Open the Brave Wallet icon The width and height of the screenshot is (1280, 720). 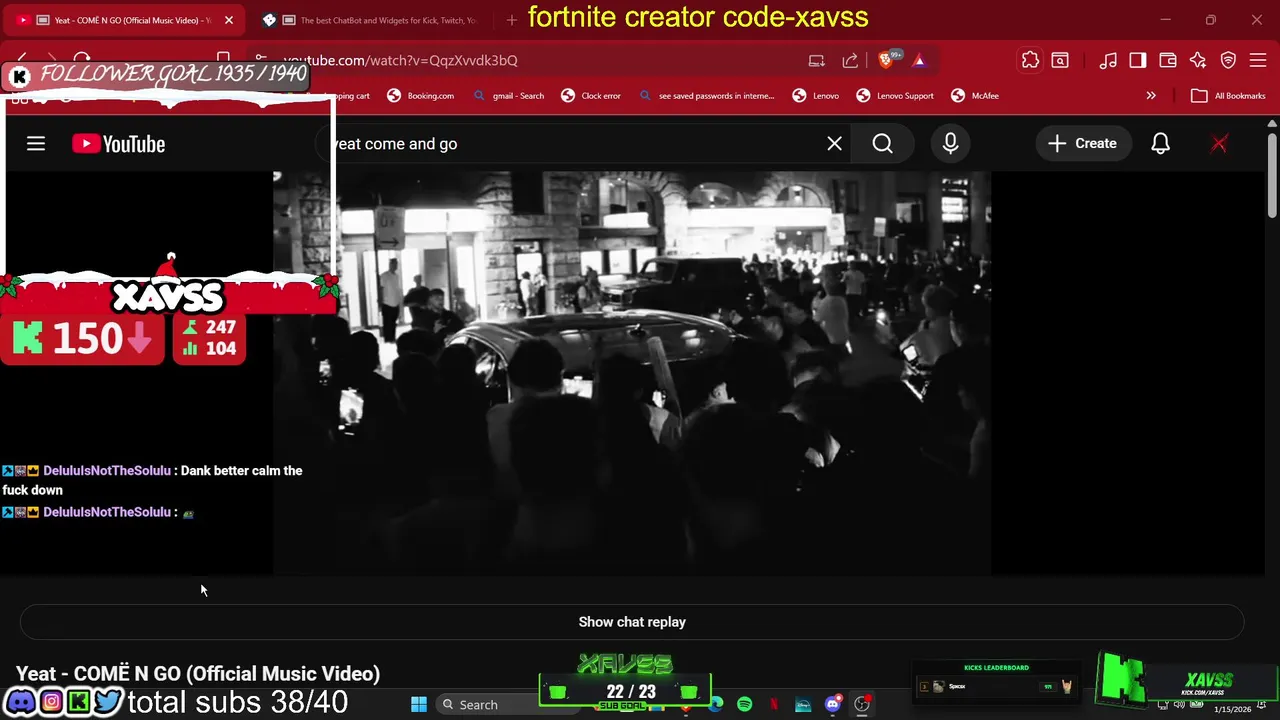[x=1168, y=61]
